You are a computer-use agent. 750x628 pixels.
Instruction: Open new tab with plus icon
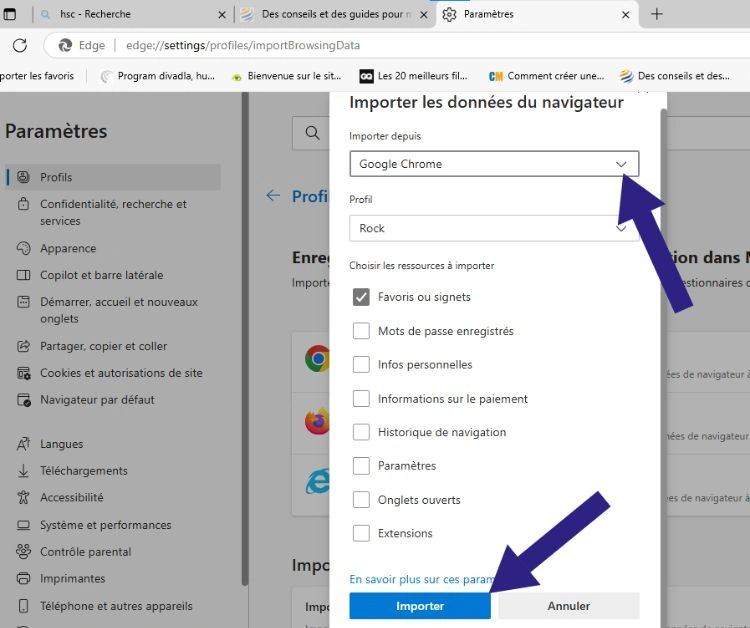[x=657, y=14]
